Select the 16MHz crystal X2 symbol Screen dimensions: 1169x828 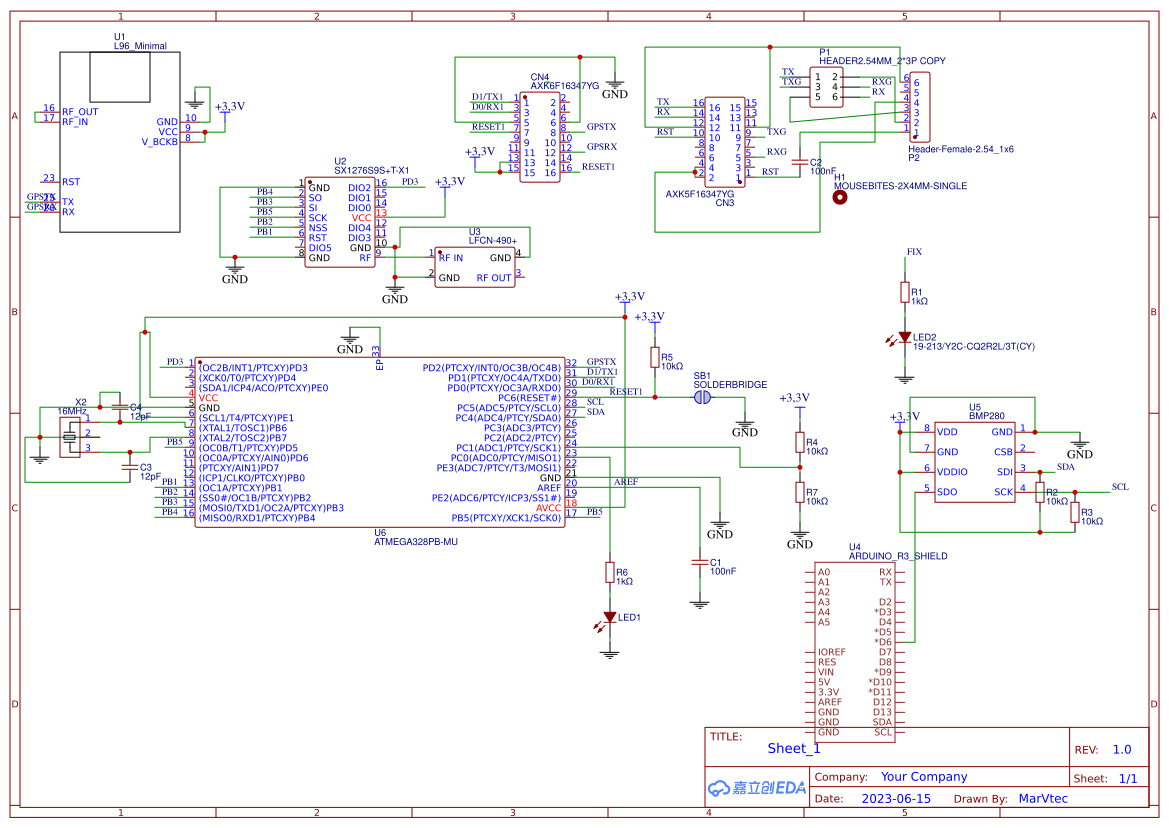coord(72,437)
